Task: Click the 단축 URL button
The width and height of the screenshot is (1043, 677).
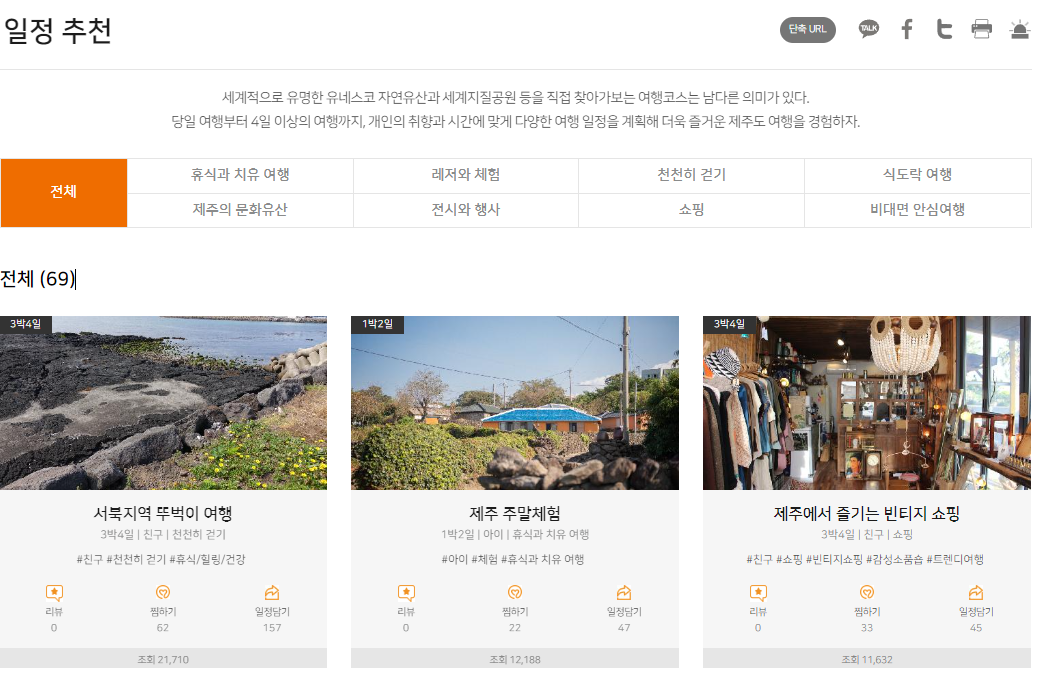Action: click(x=807, y=30)
